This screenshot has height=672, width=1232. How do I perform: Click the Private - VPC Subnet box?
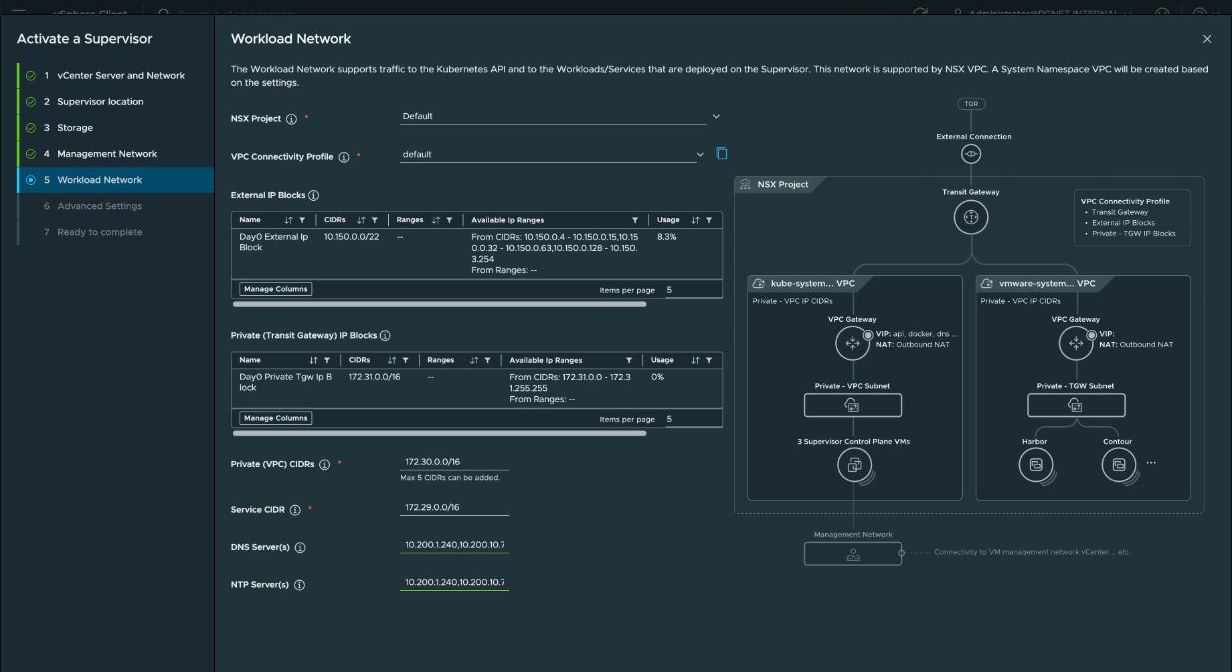point(853,405)
